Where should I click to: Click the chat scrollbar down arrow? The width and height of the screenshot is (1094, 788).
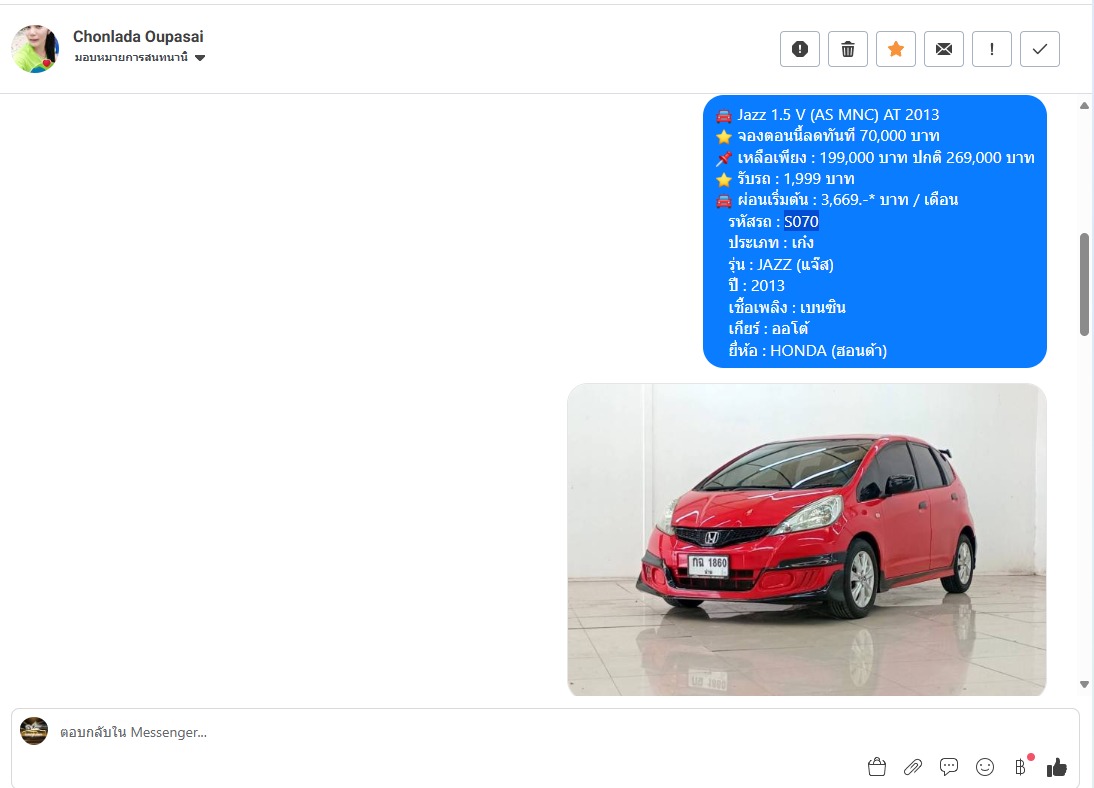(1084, 685)
